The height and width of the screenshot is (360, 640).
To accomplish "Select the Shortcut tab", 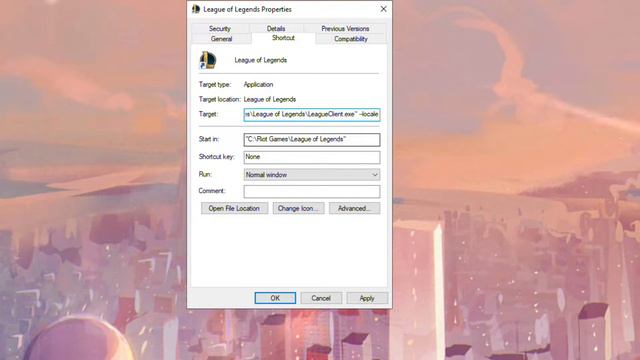I will pos(283,38).
